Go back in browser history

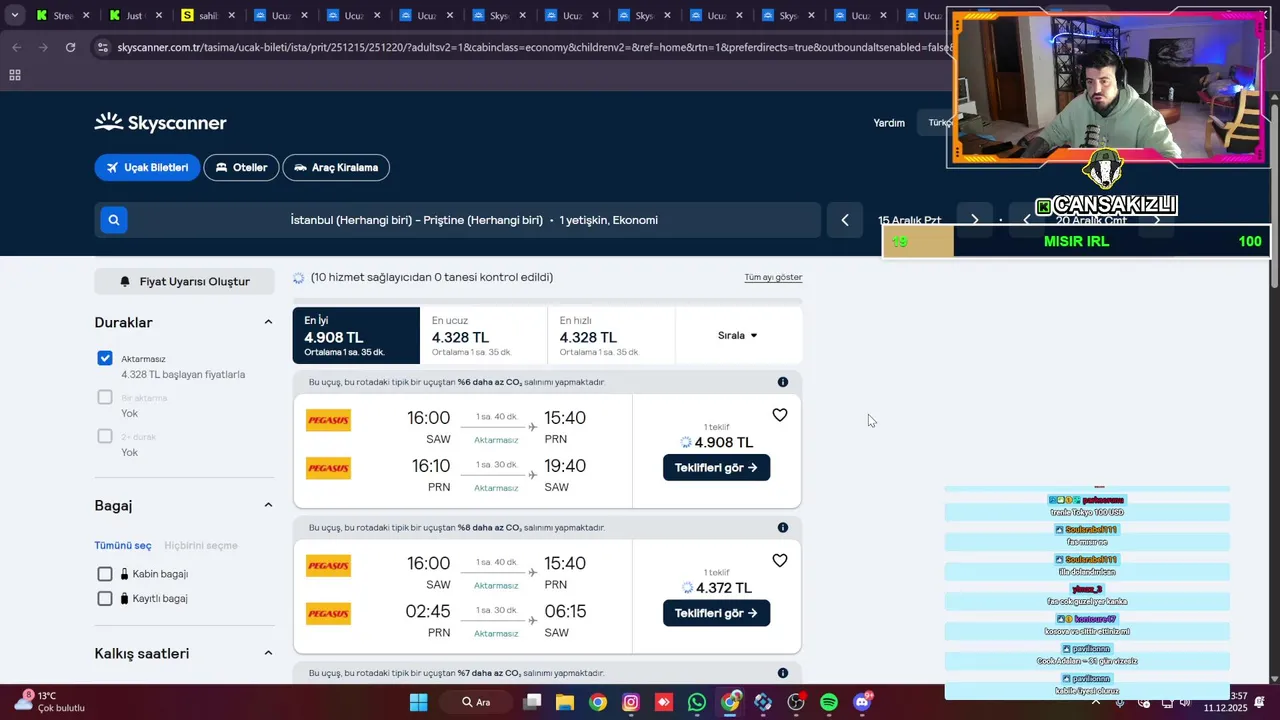click(17, 47)
